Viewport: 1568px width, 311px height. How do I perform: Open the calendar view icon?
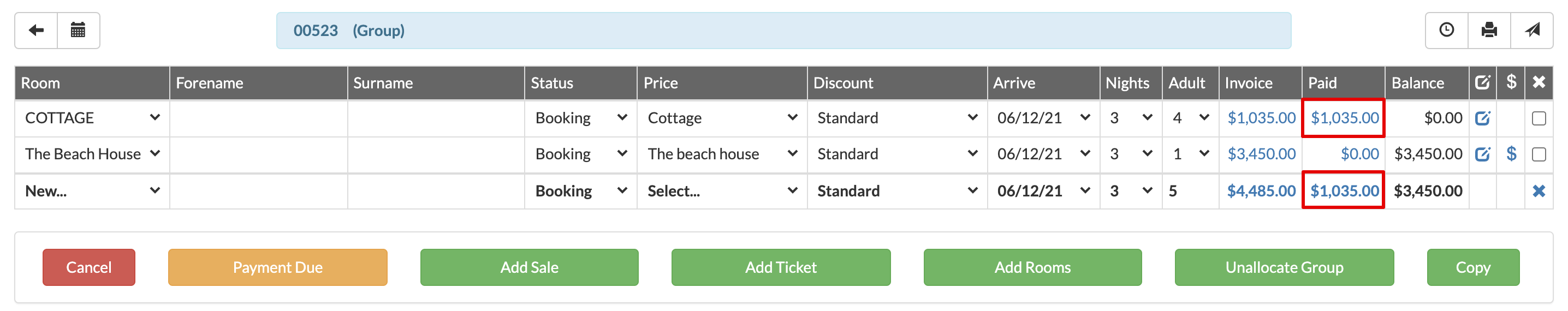(x=78, y=30)
